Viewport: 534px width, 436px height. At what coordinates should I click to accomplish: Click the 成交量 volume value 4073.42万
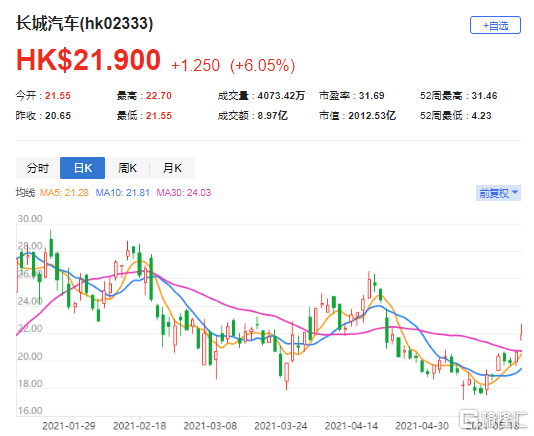(x=281, y=96)
